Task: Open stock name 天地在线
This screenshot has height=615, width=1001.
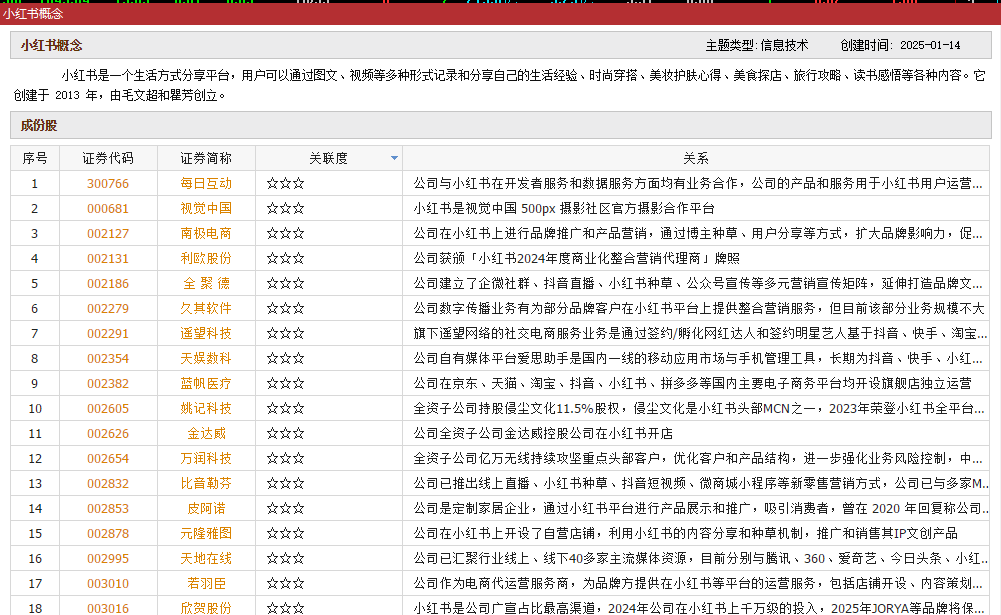Action: point(206,559)
